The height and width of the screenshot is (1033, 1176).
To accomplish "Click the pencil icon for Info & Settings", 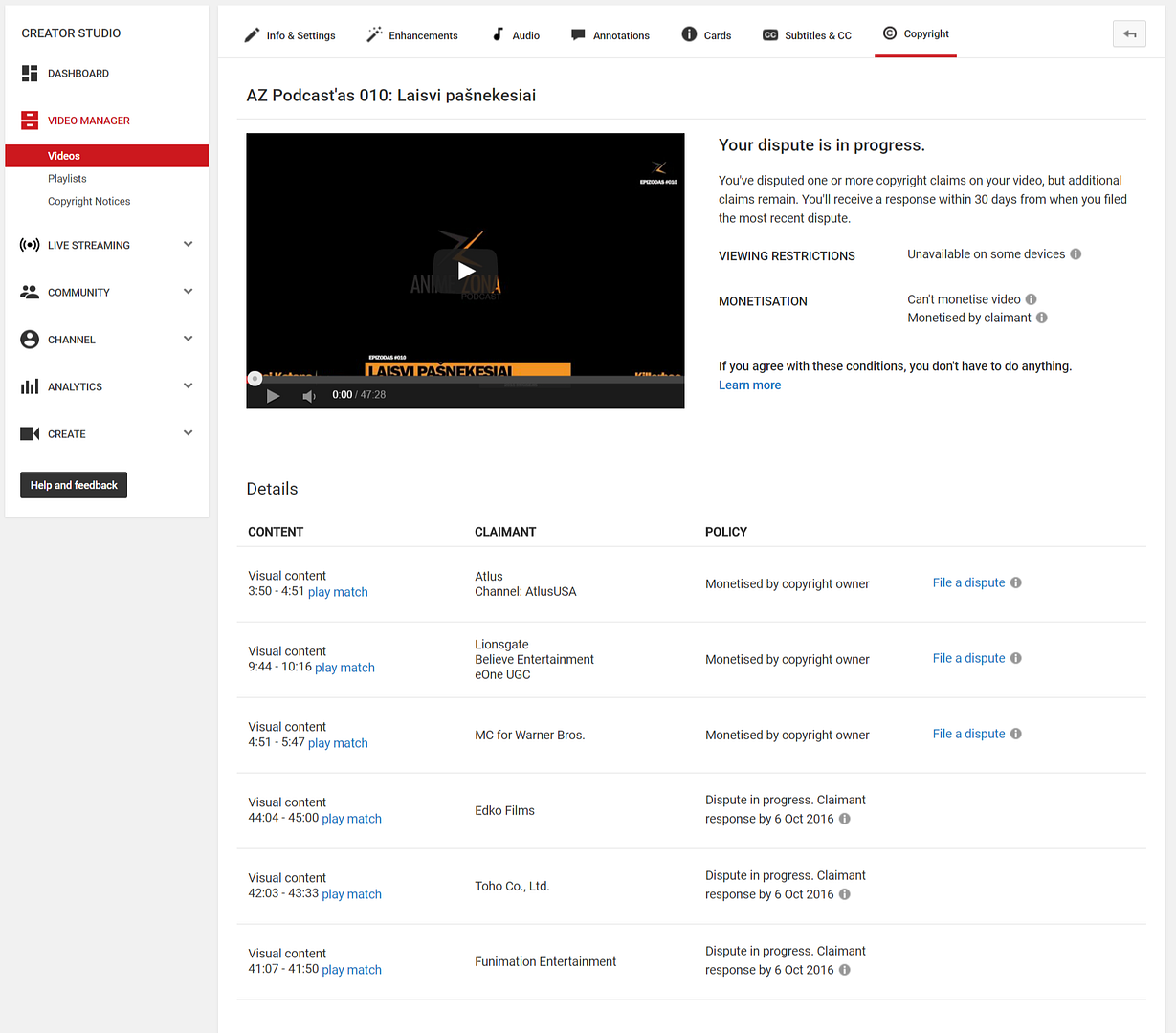I will tap(252, 35).
